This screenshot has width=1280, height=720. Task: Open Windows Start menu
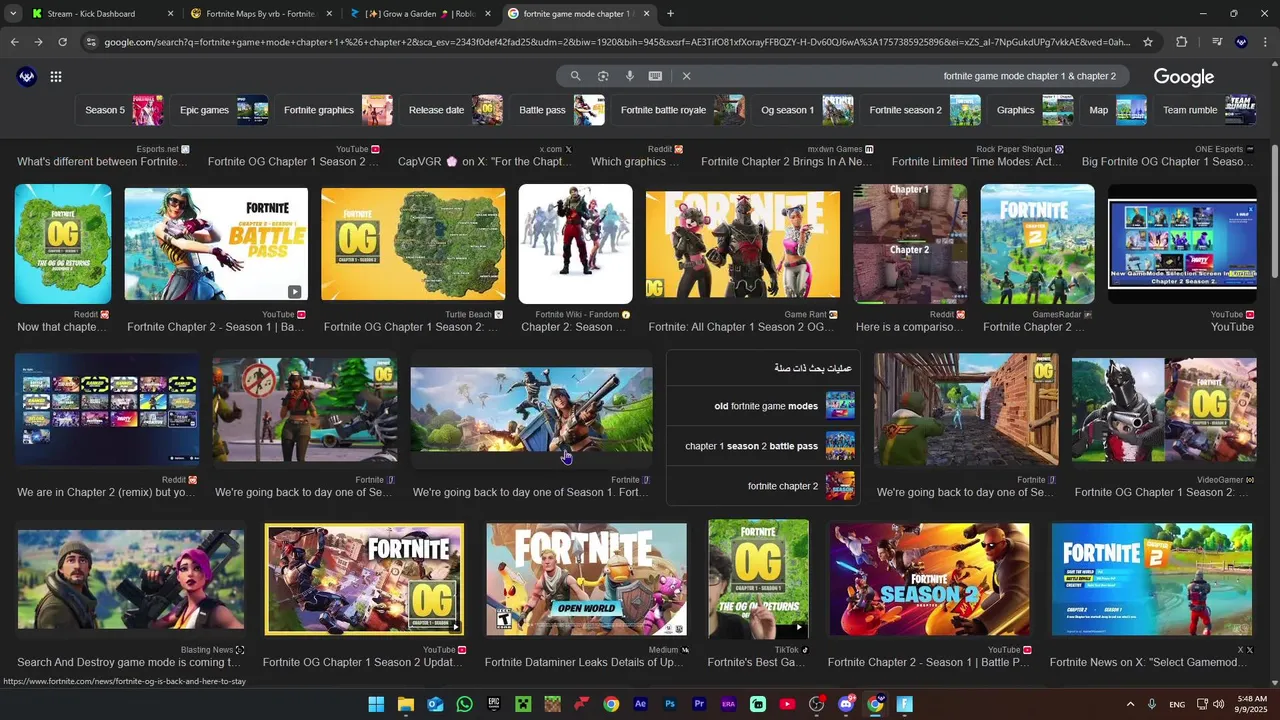[x=376, y=704]
